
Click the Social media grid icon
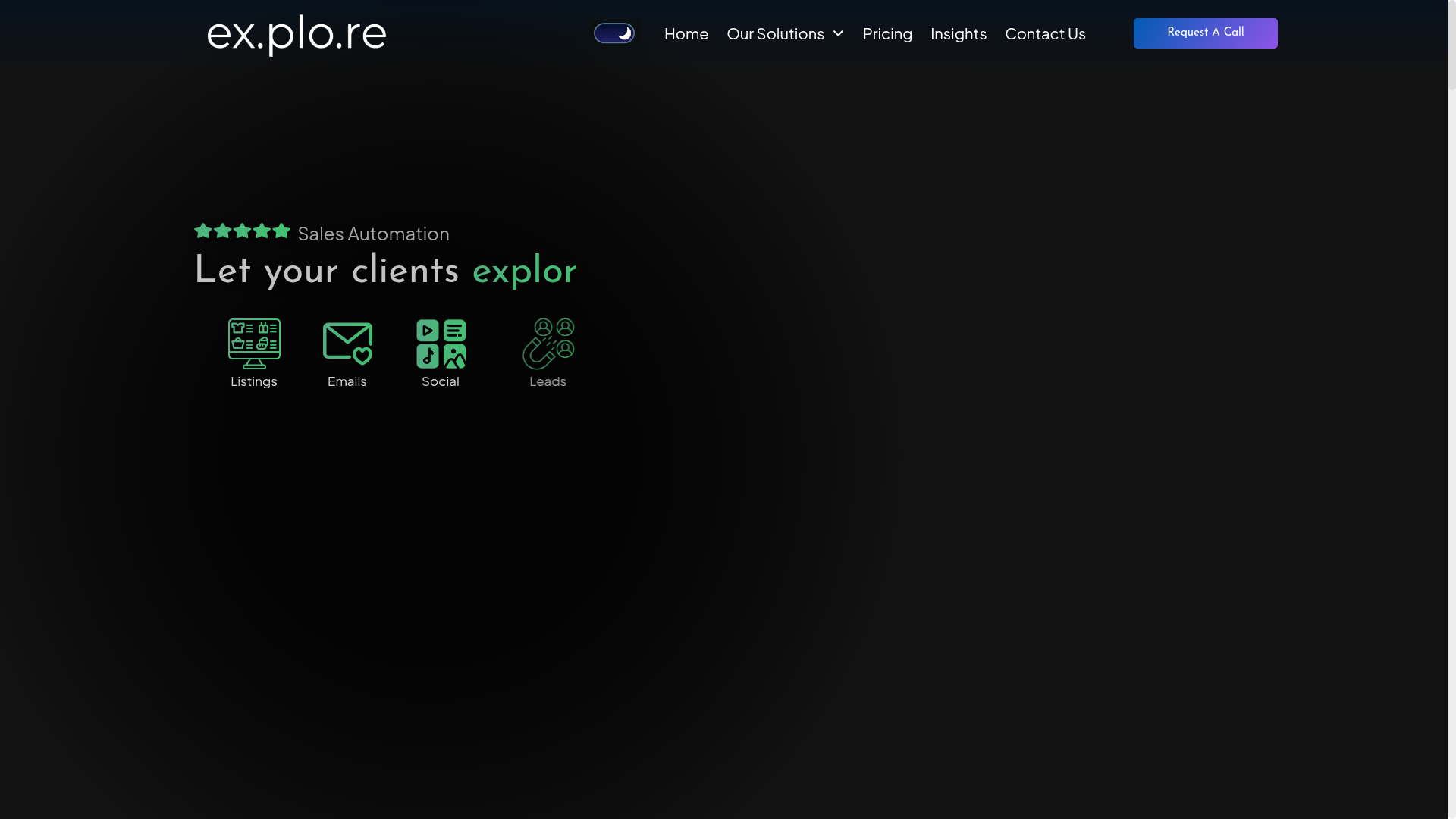(x=441, y=344)
